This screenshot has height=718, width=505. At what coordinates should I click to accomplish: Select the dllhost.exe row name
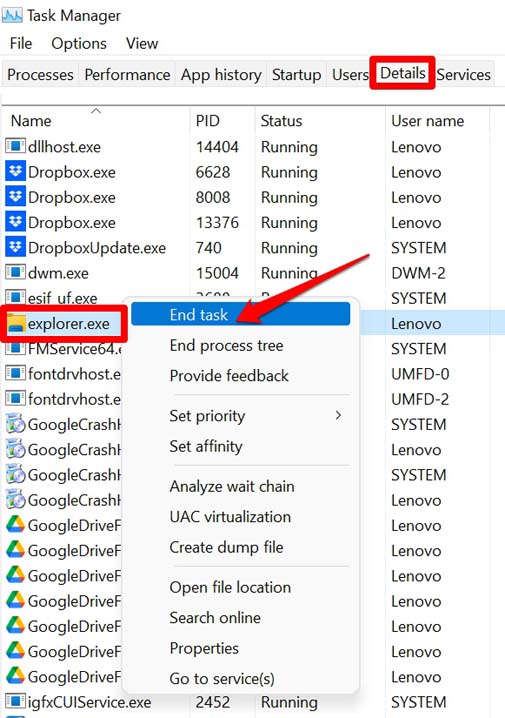tap(64, 147)
